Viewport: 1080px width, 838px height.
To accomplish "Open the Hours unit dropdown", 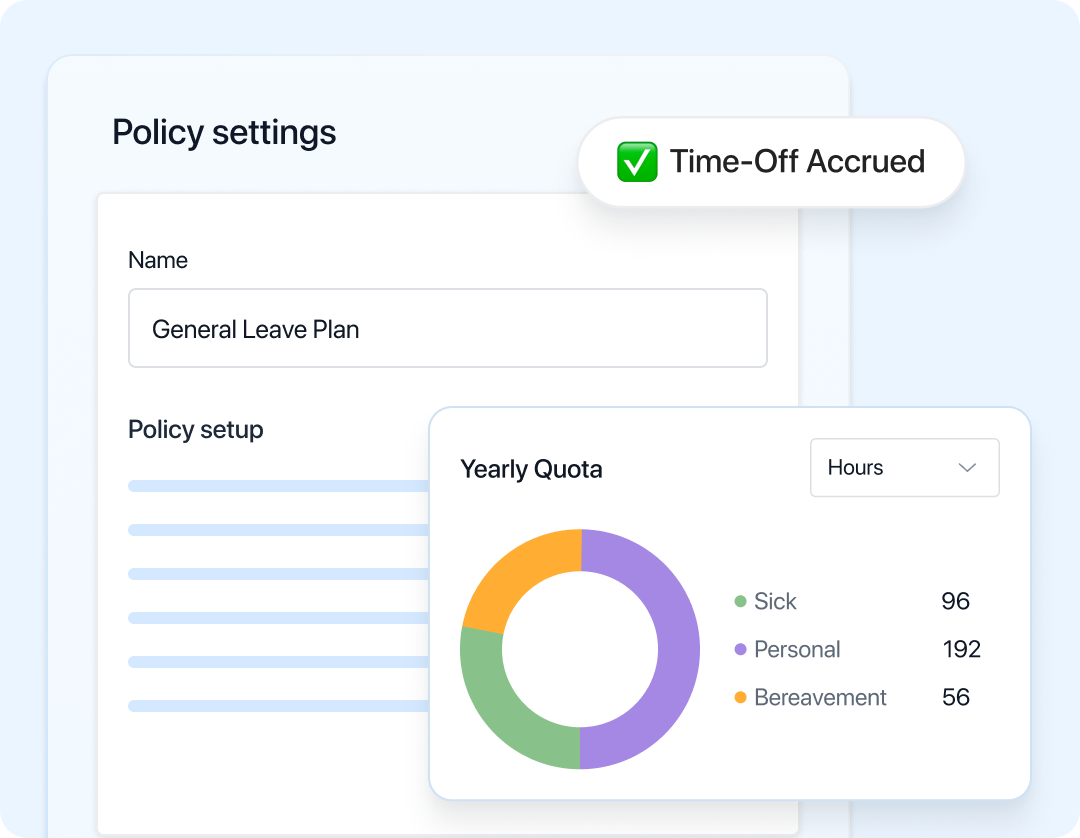I will point(904,468).
